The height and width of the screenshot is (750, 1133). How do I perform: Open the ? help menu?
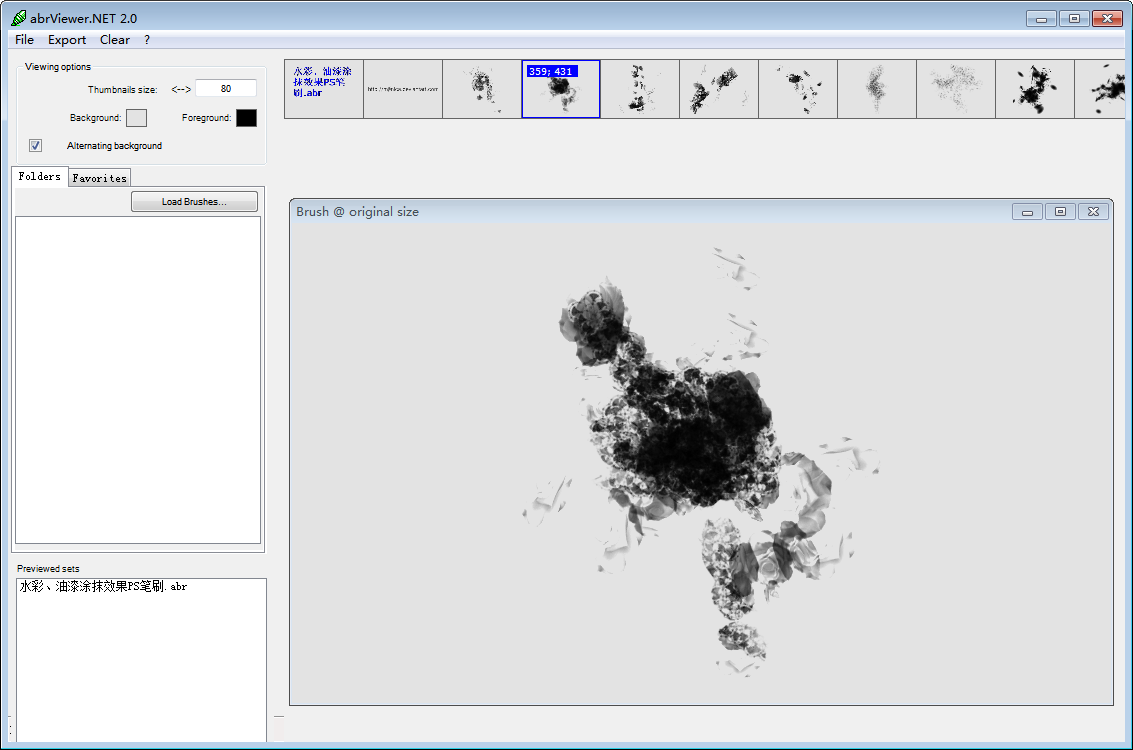point(147,40)
